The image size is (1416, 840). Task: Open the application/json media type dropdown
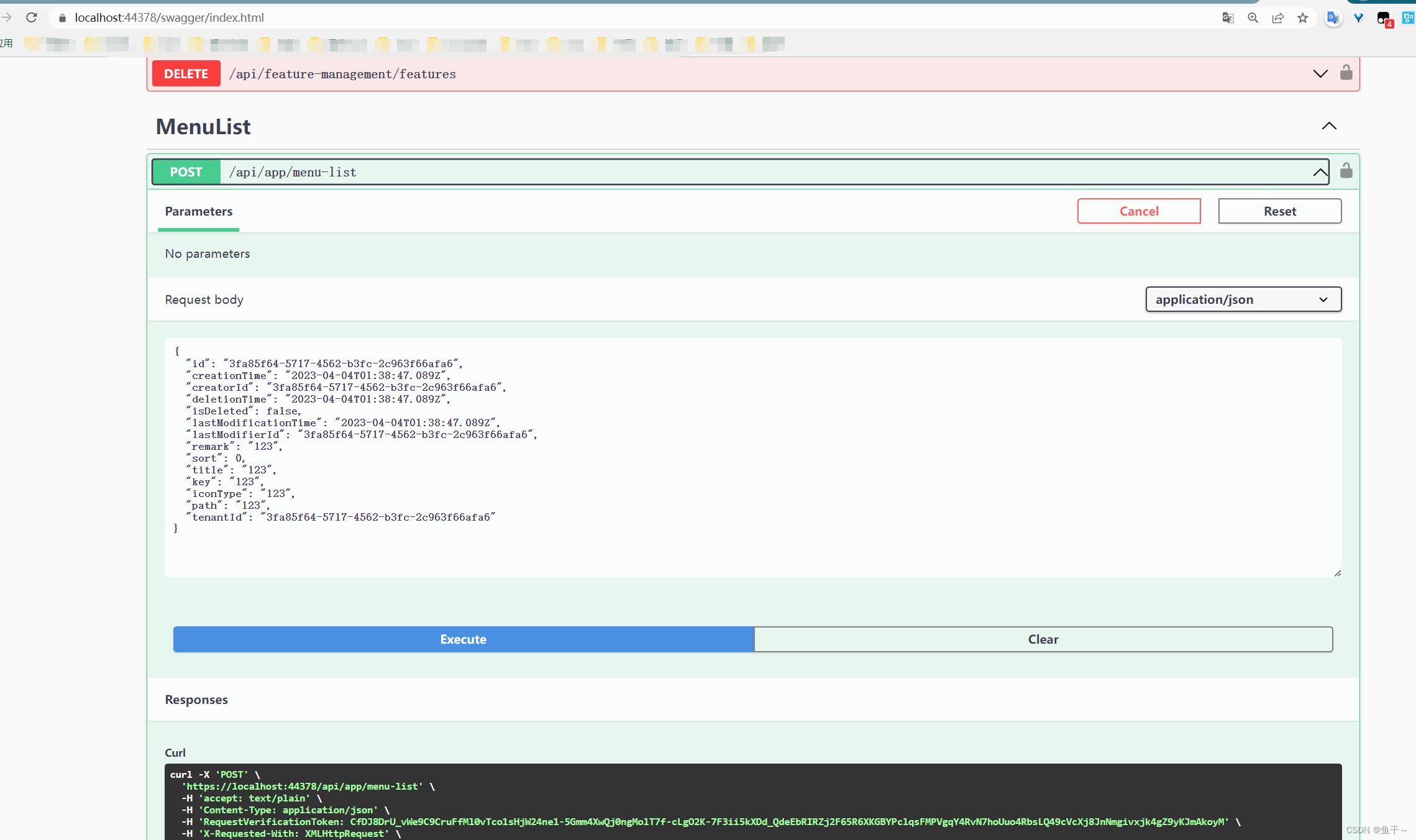[1243, 299]
